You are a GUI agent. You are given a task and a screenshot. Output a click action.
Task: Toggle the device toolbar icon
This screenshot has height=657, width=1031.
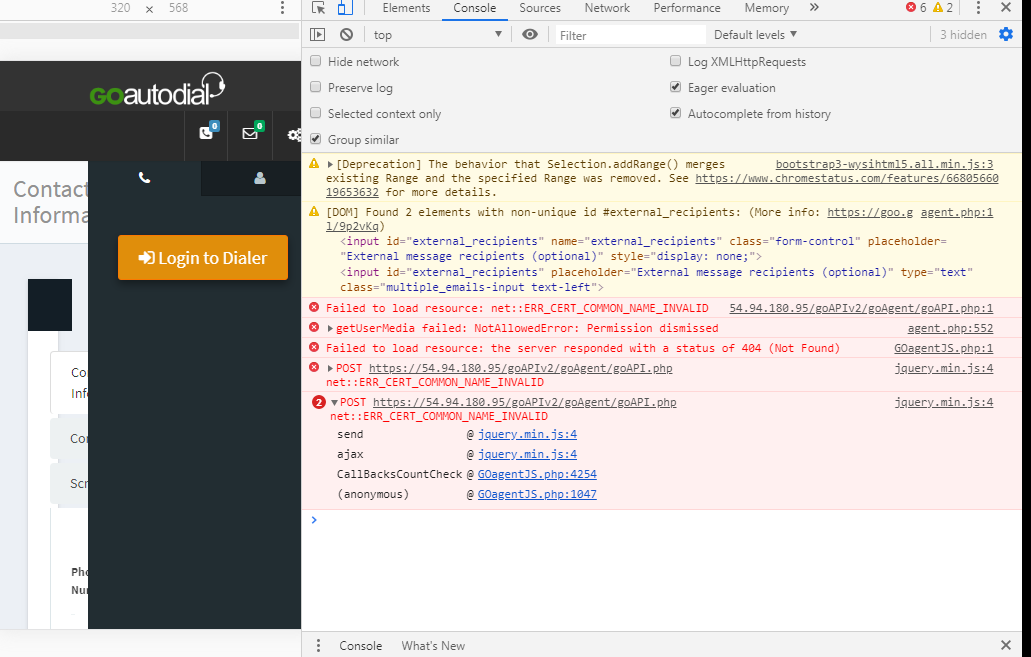tap(345, 8)
